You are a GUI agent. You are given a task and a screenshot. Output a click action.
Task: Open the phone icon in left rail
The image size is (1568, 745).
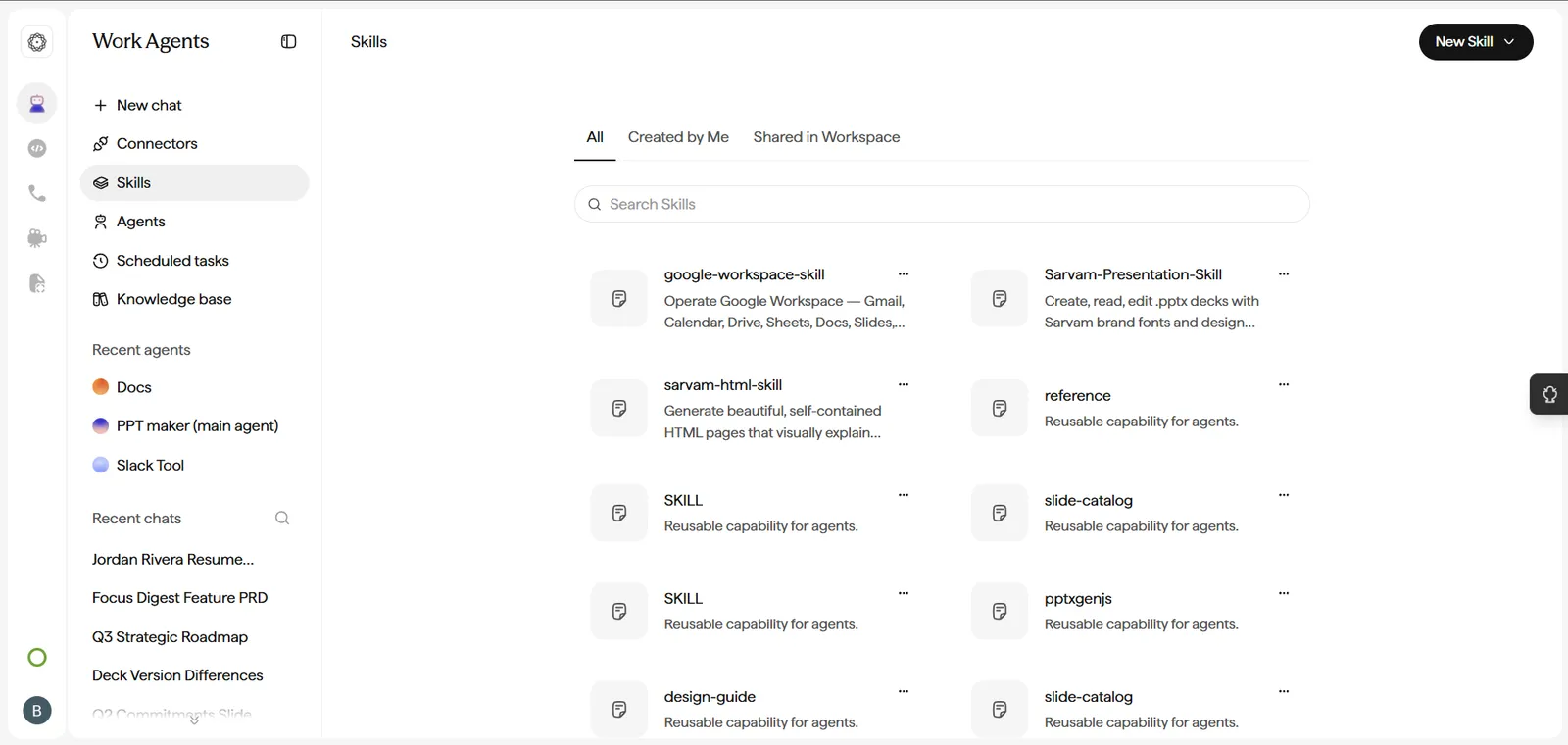37,193
